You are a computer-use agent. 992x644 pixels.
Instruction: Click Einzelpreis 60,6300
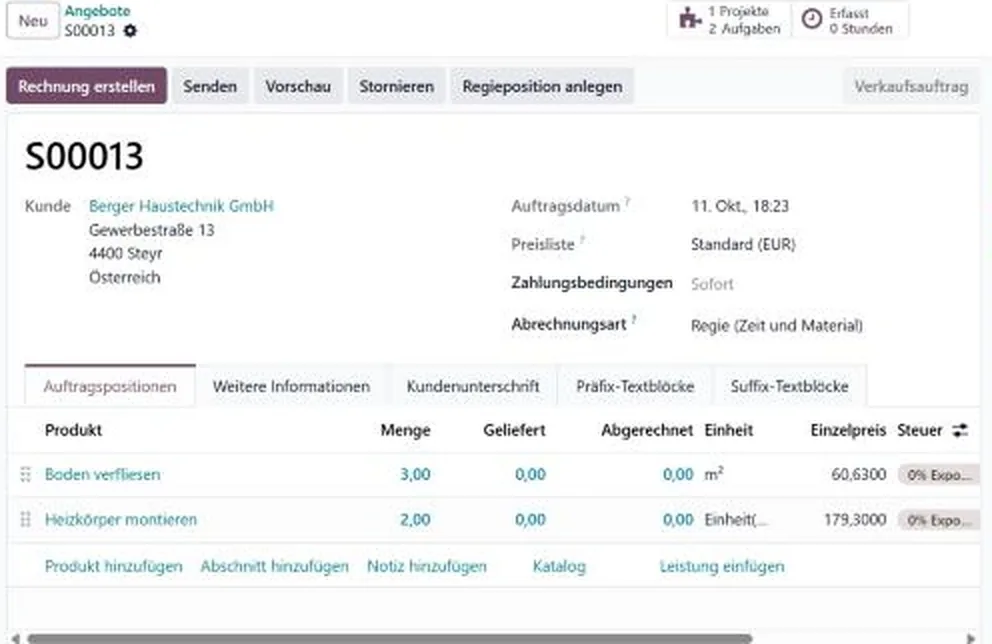tap(859, 474)
